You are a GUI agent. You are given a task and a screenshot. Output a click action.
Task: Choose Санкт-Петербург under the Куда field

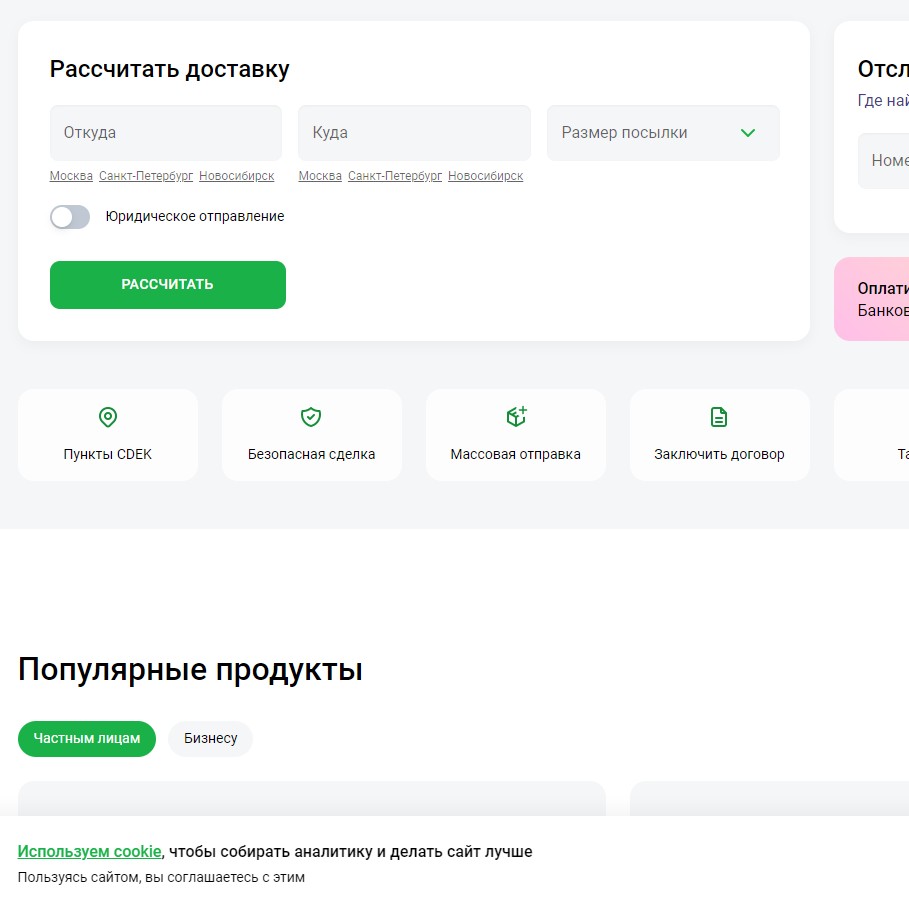point(395,176)
